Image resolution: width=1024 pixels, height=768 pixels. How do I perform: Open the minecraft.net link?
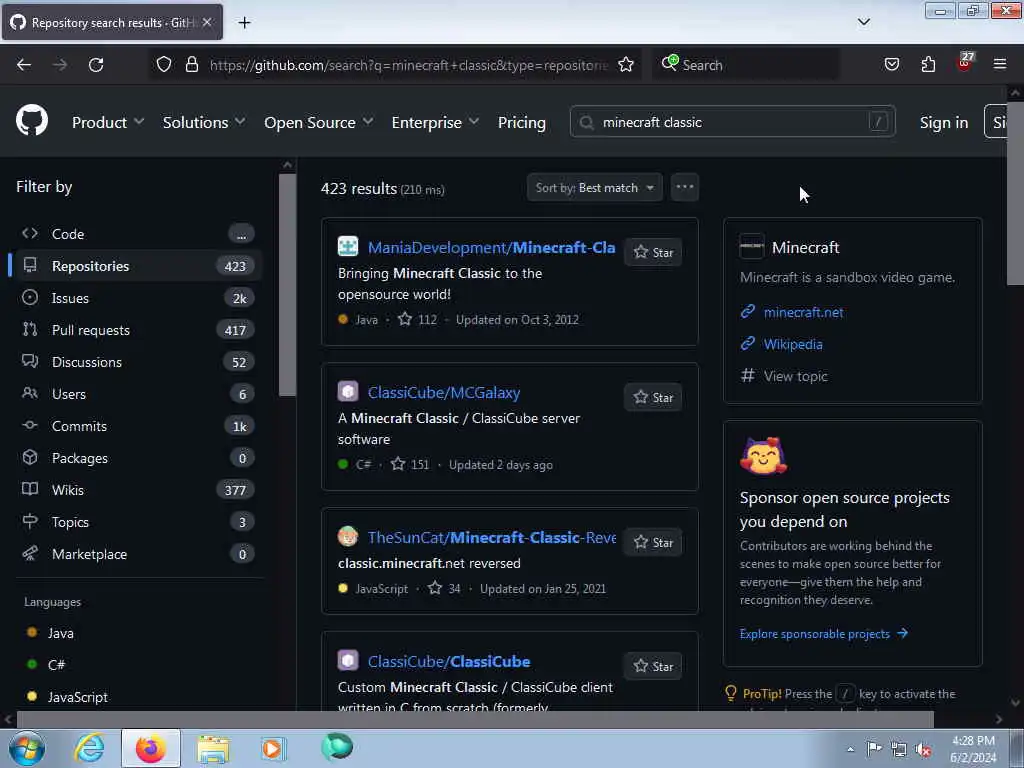pyautogui.click(x=803, y=312)
